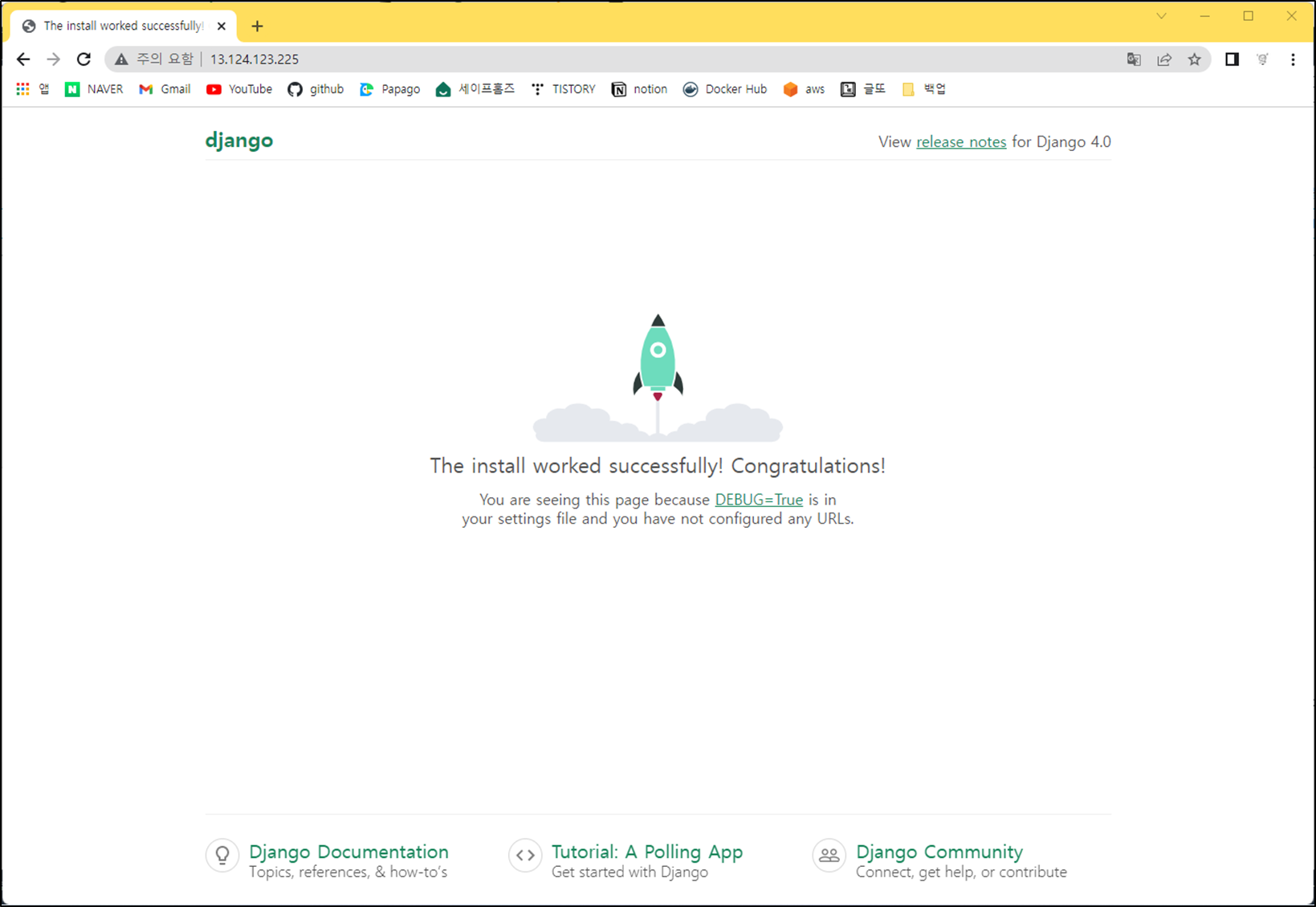This screenshot has width=1316, height=907.
Task: Click the rocket illustration
Action: click(x=658, y=378)
